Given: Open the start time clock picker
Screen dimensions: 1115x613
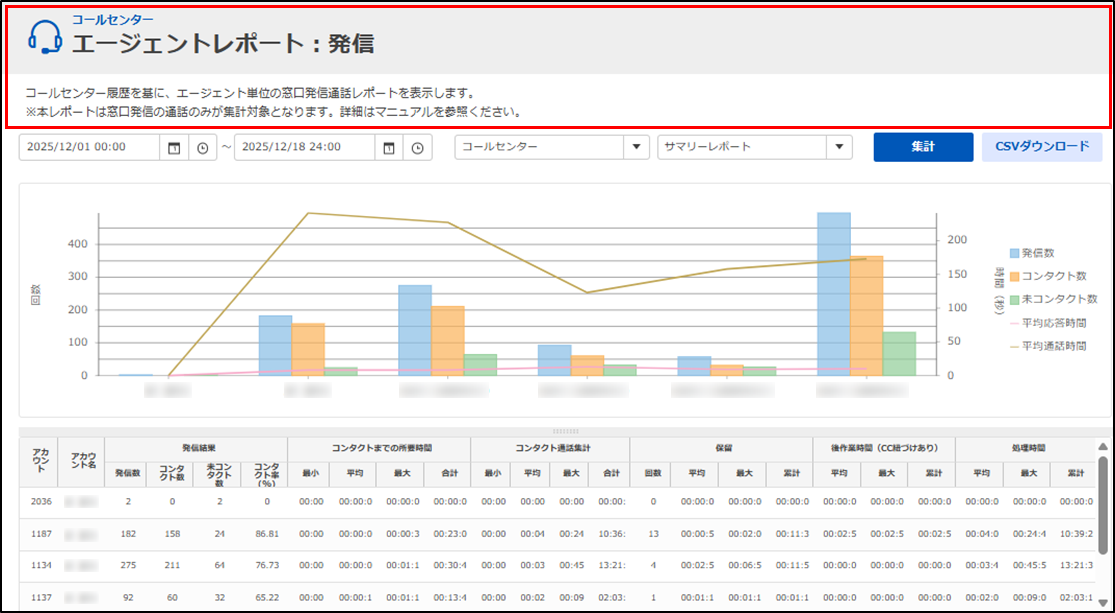Looking at the screenshot, I should pos(203,148).
